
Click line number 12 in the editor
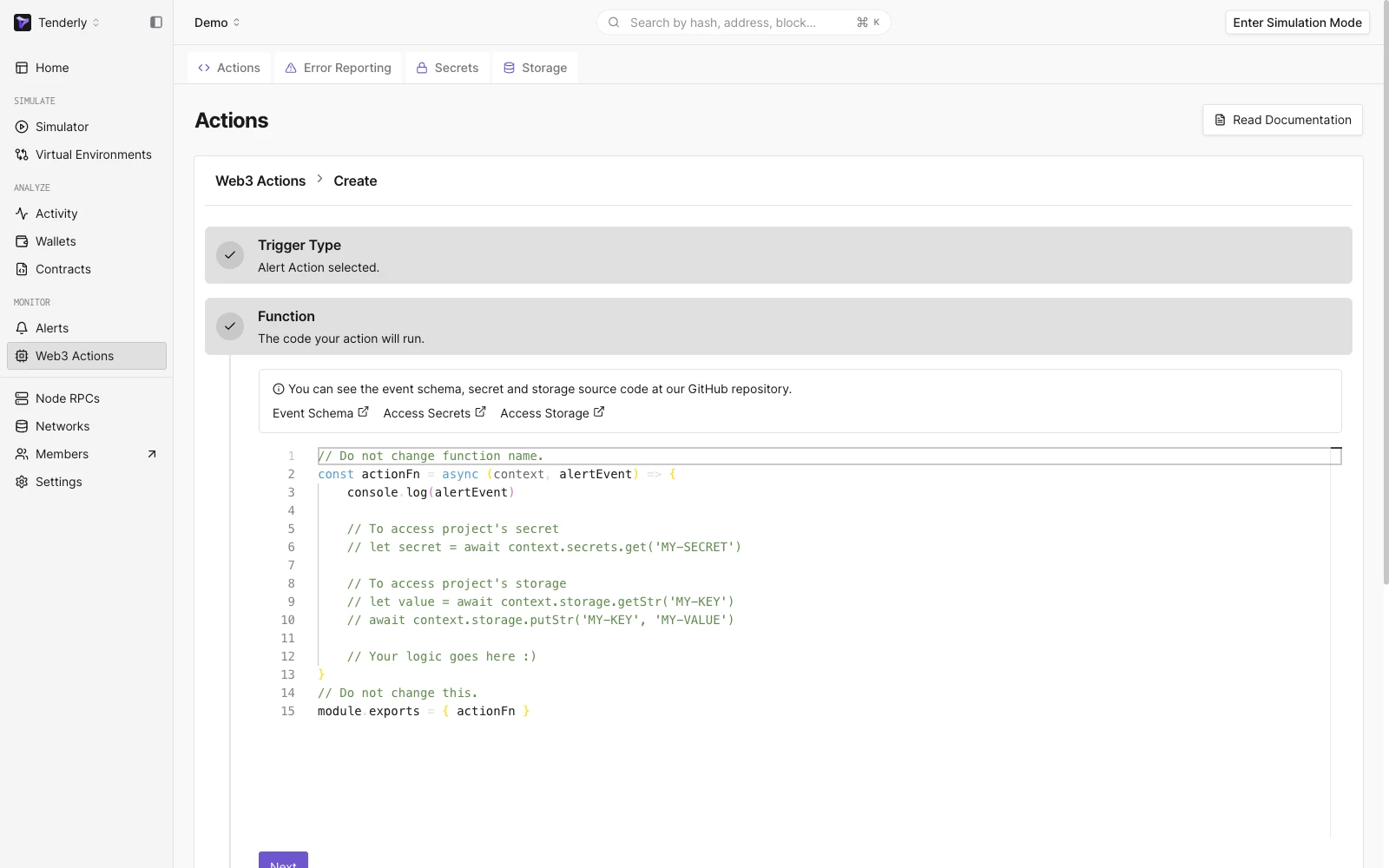(287, 656)
